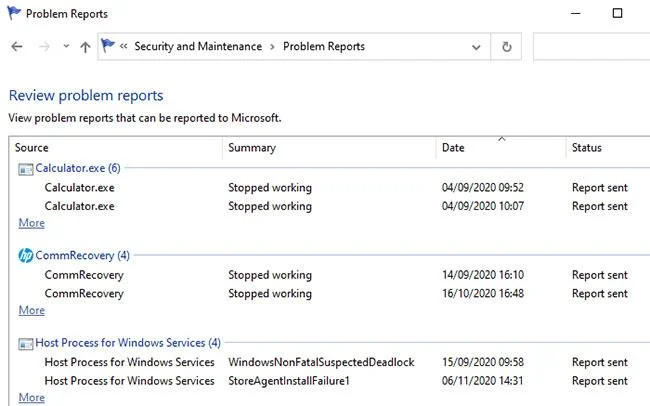
Task: Select Calculator.exe report from 04/09/2020 10:07
Action: [x=336, y=206]
